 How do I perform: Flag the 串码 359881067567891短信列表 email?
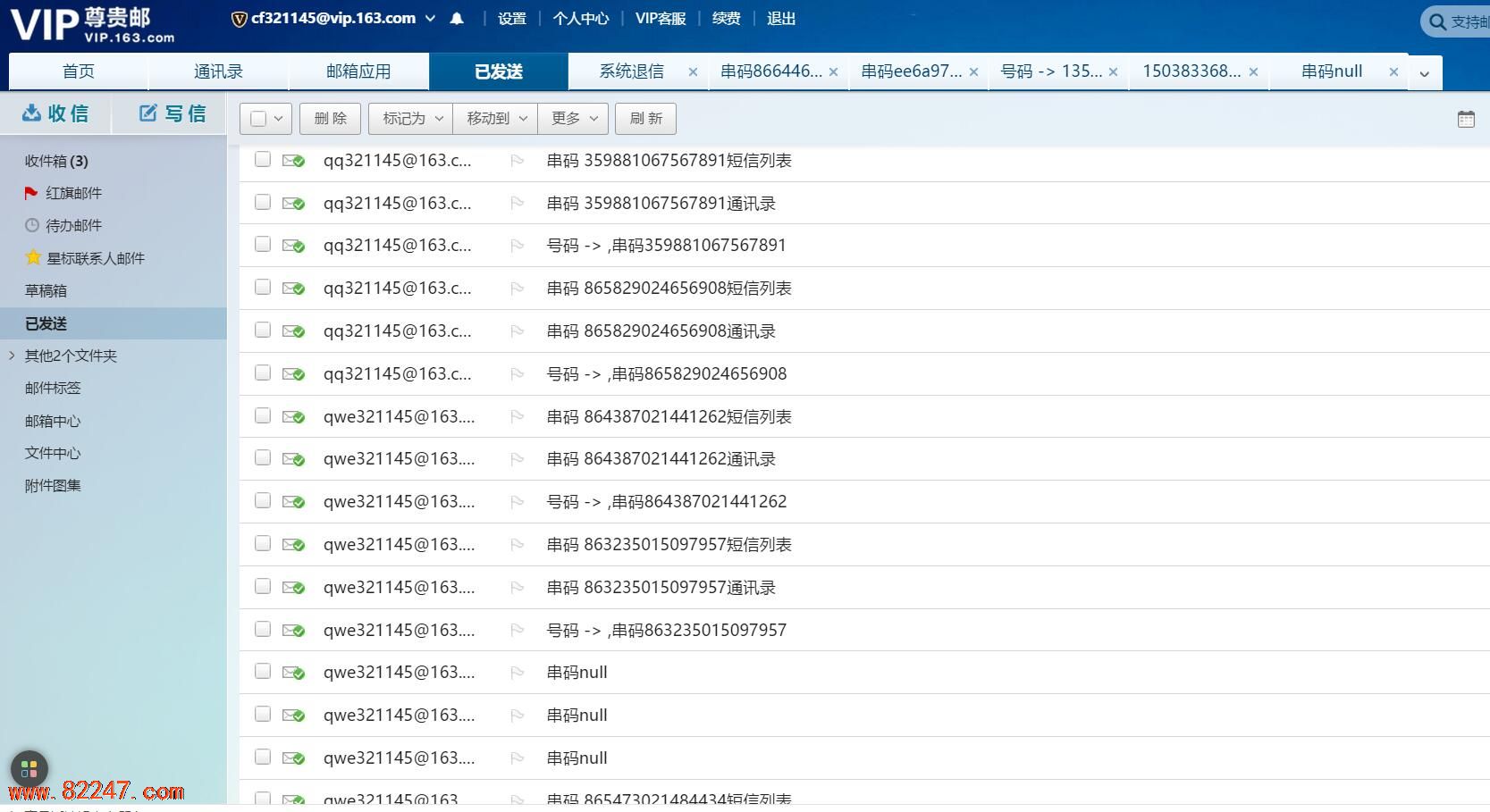pos(517,161)
